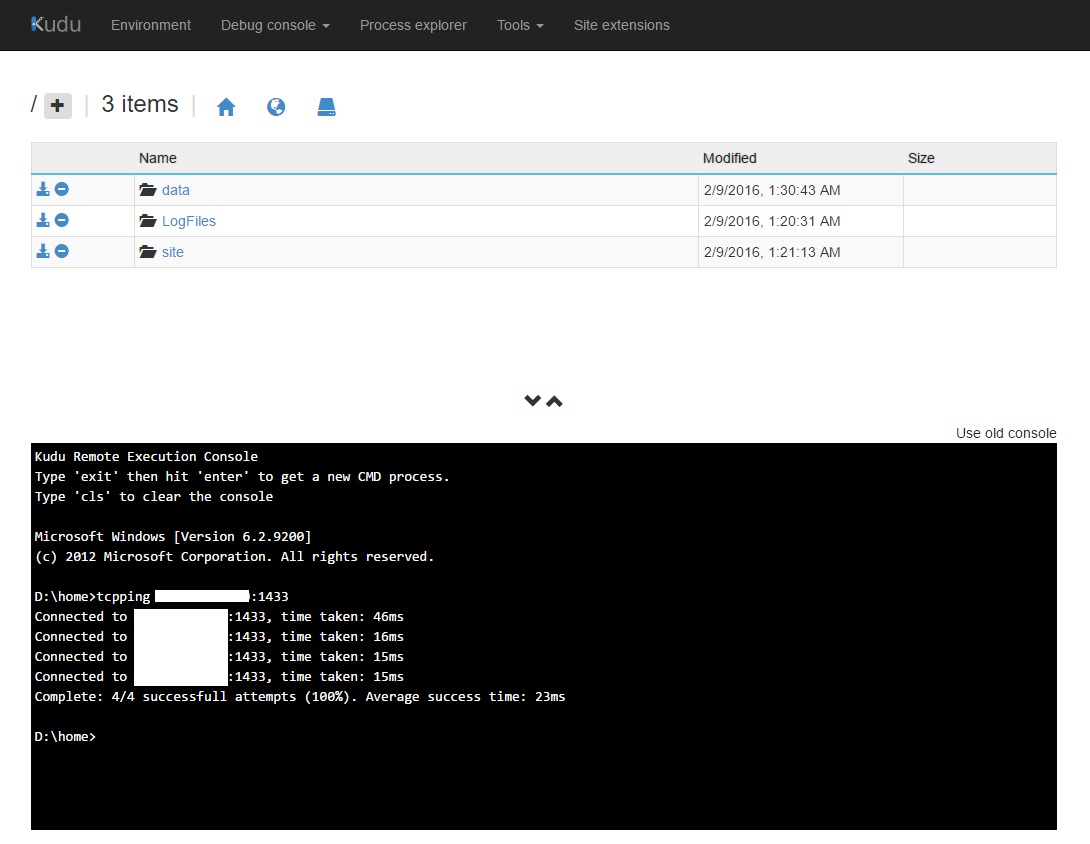Click folder icon next to site
Viewport: 1090px width, 844px height.
coord(147,252)
